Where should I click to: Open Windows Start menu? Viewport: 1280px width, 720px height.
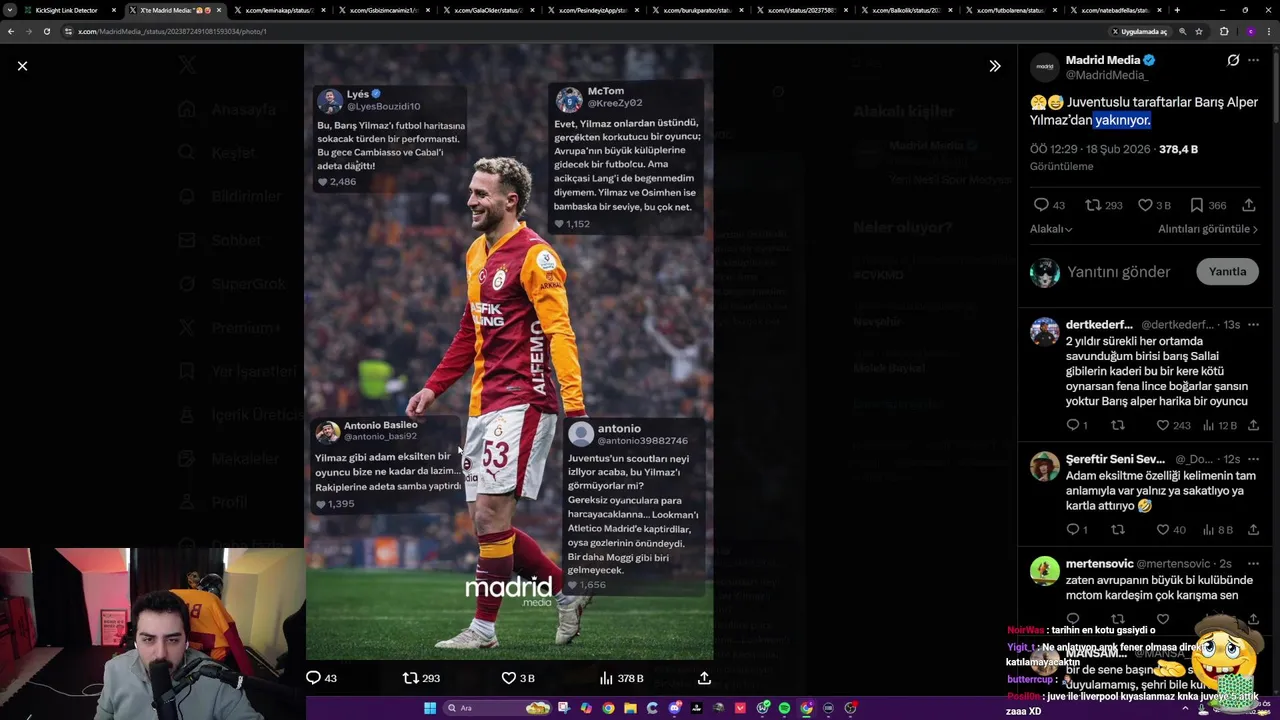430,708
